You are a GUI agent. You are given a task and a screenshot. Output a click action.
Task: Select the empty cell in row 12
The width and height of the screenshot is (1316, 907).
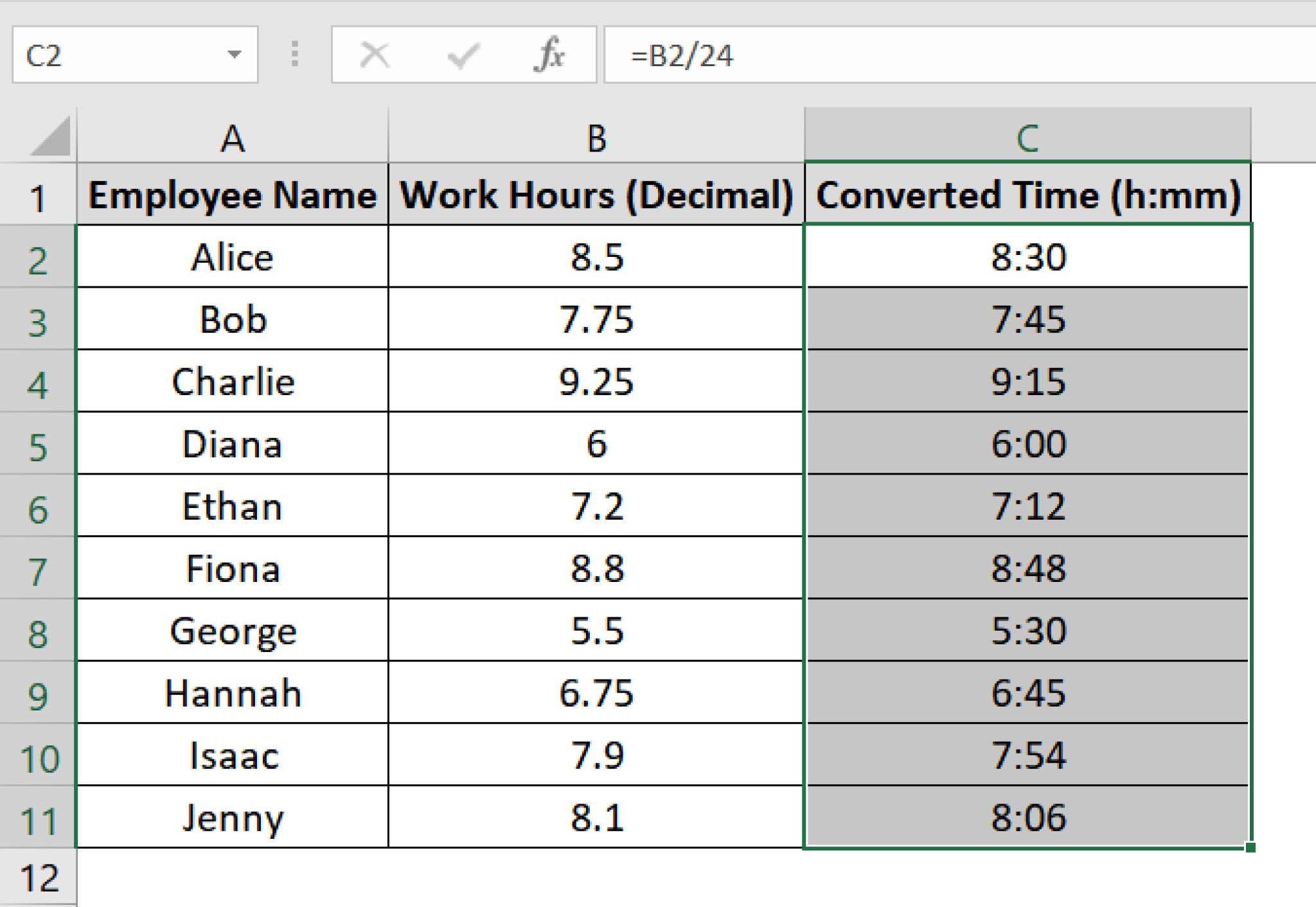(233, 877)
